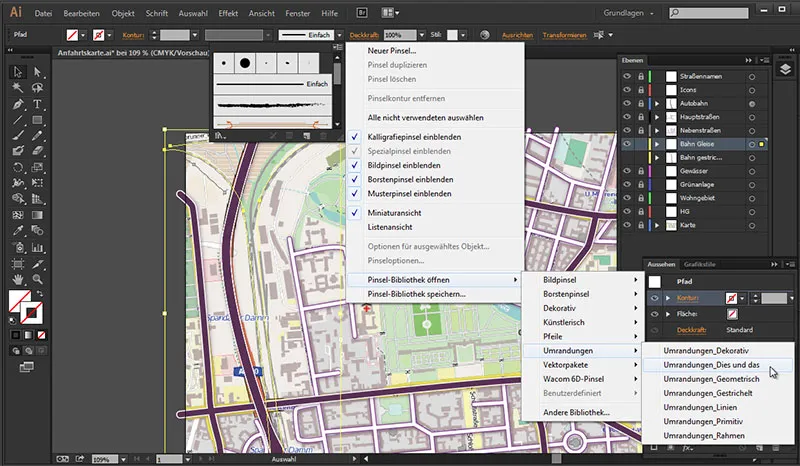Open the Layers panel dock icon
This screenshot has width=800, height=466.
pos(785,69)
